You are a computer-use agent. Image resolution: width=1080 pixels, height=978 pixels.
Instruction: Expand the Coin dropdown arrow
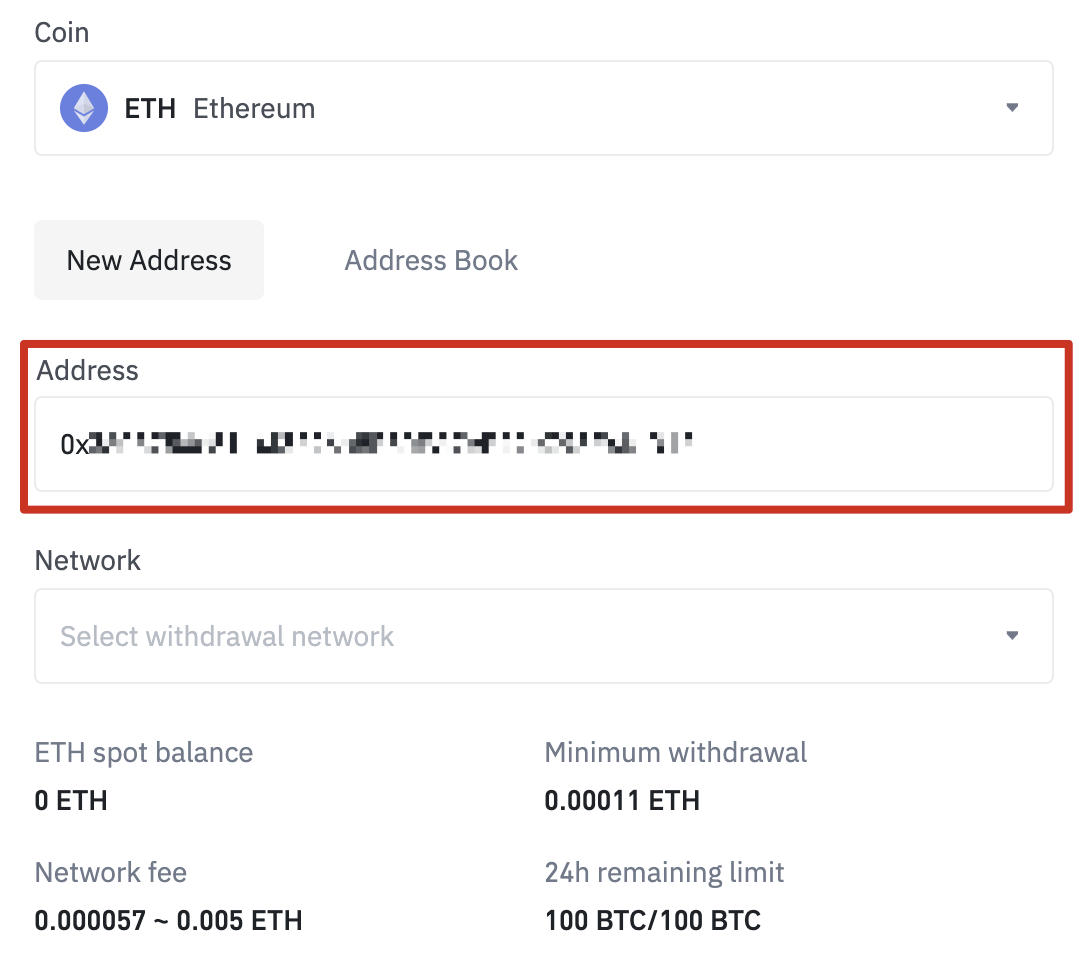[x=1012, y=108]
